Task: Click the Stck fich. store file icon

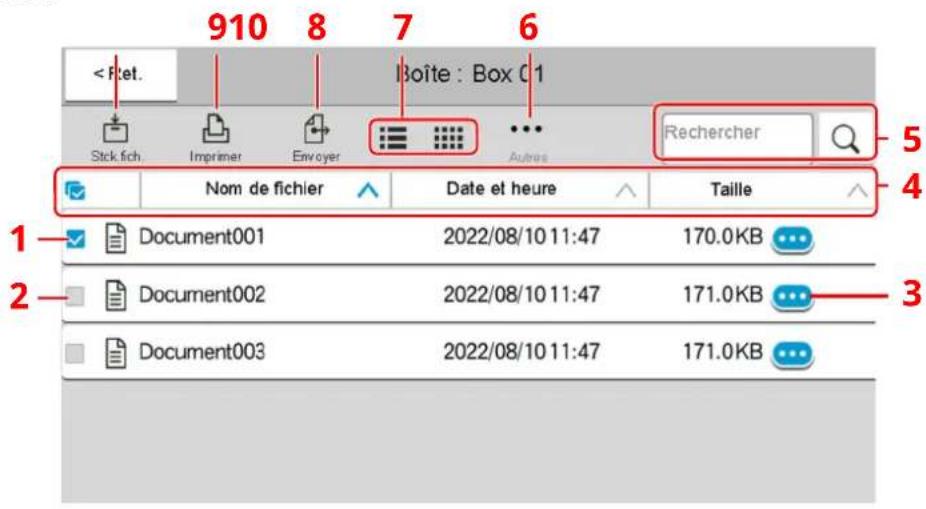Action: (116, 132)
